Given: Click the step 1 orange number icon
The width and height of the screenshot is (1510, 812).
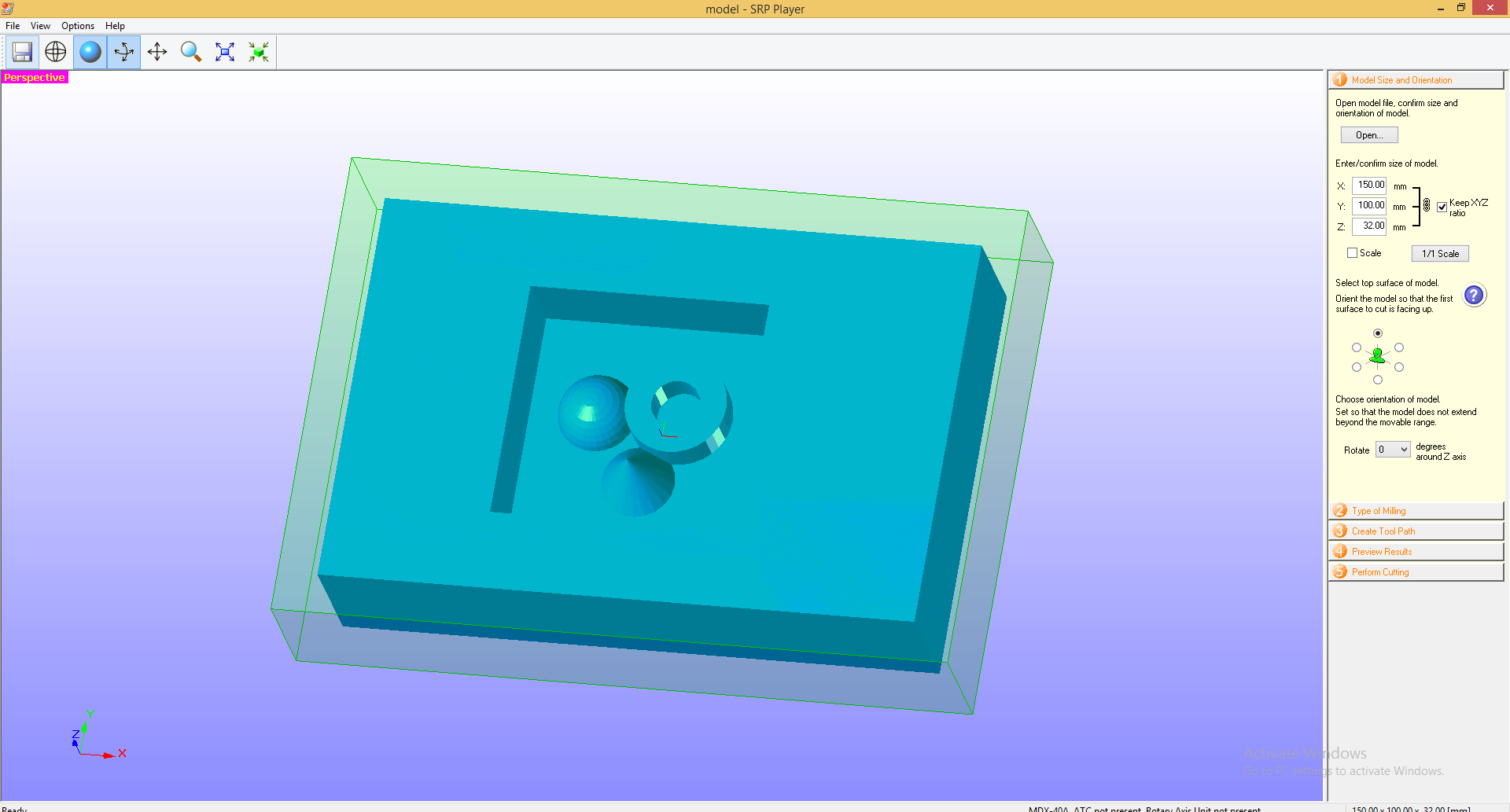Looking at the screenshot, I should 1340,79.
